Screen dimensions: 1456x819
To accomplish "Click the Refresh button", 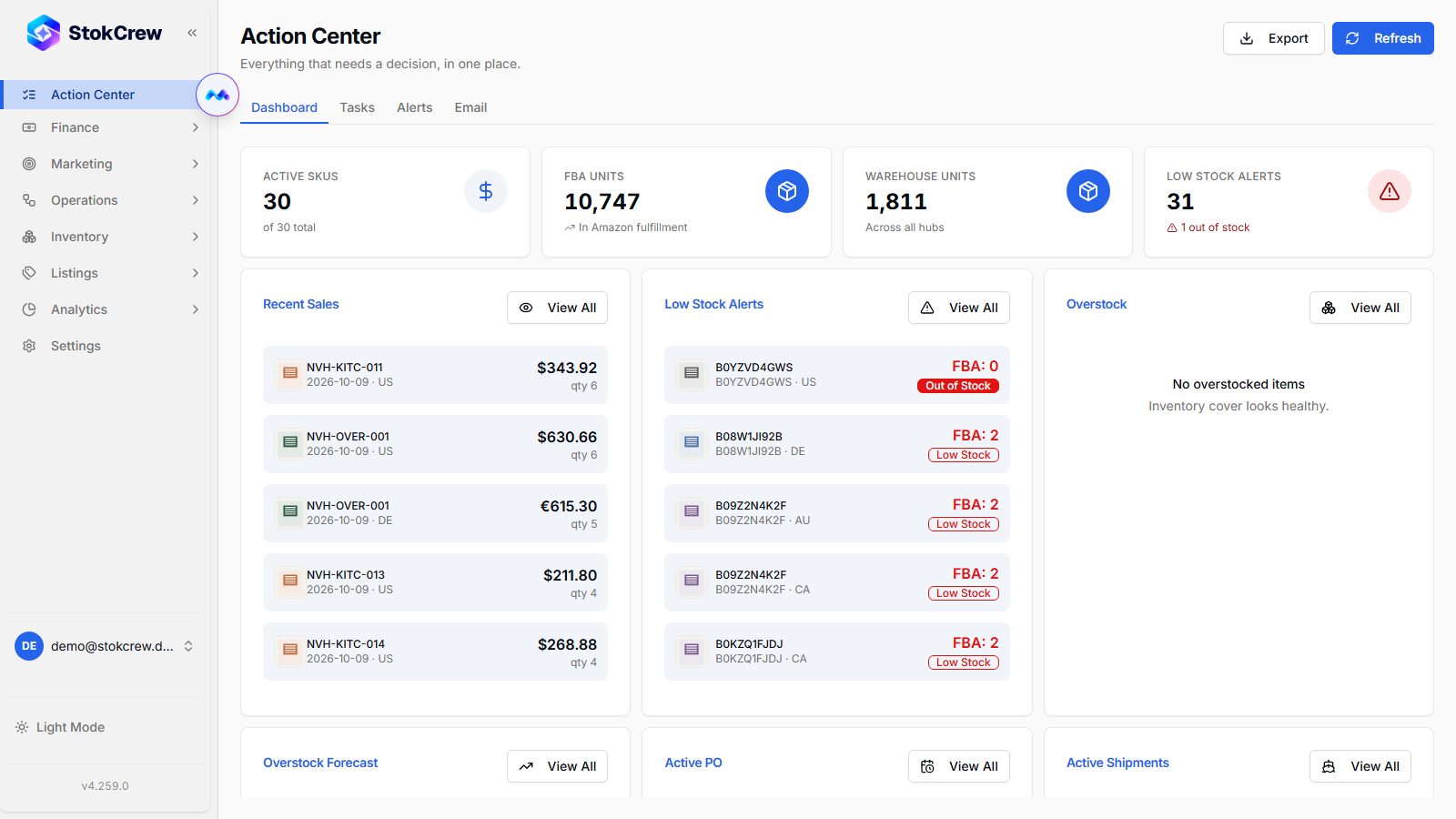I will tap(1382, 38).
